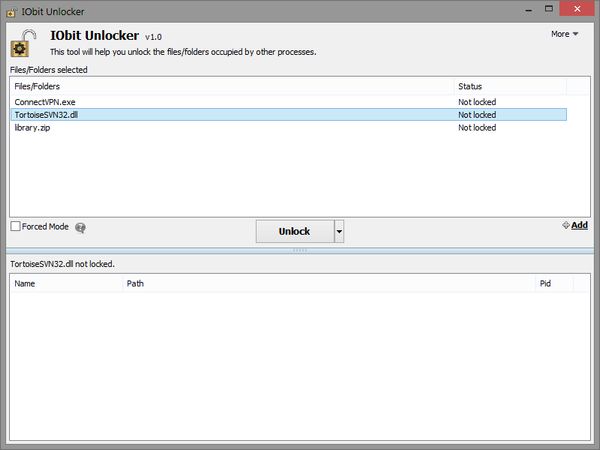Open the More dropdown menu
The width and height of the screenshot is (600, 450).
tap(565, 34)
